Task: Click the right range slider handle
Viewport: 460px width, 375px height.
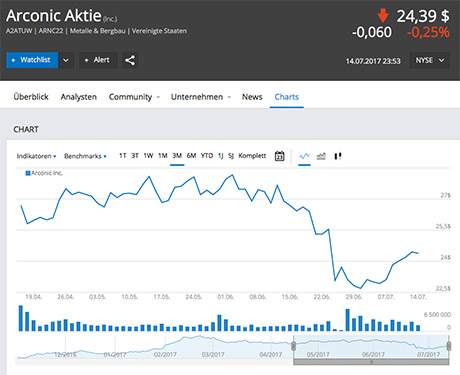Action: pos(449,346)
